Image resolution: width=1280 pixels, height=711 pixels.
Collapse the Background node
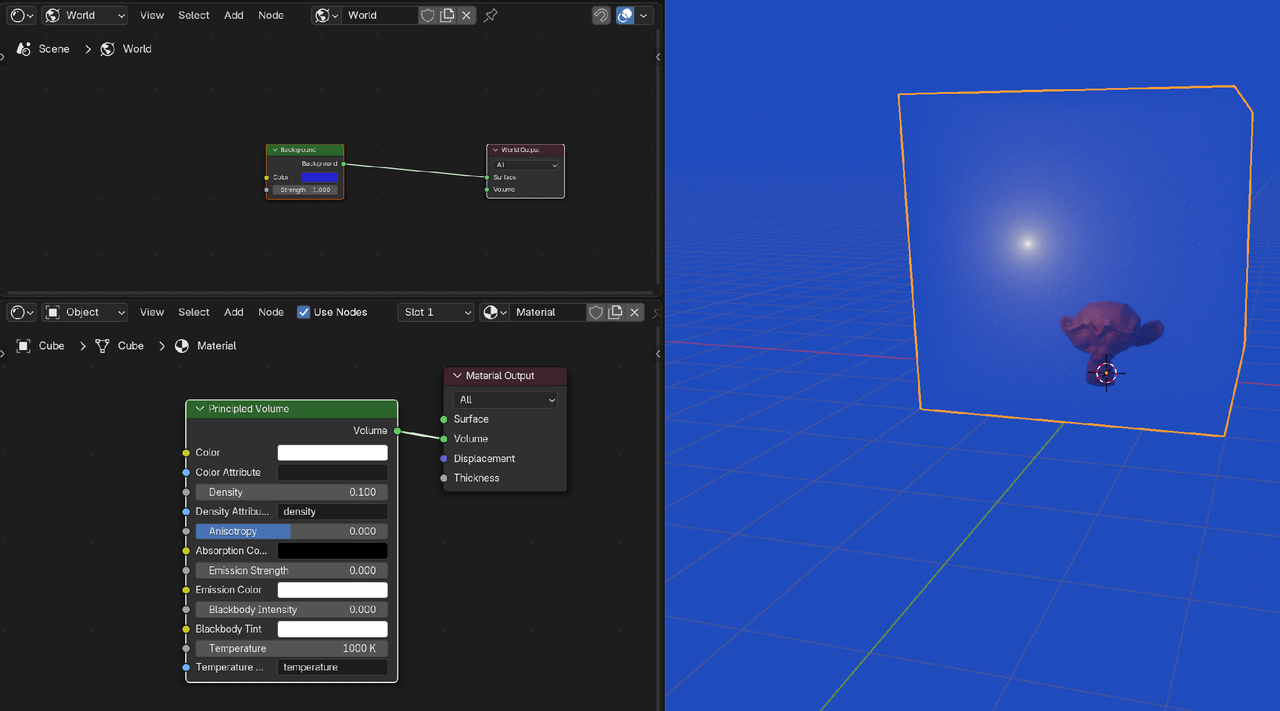click(x=275, y=150)
